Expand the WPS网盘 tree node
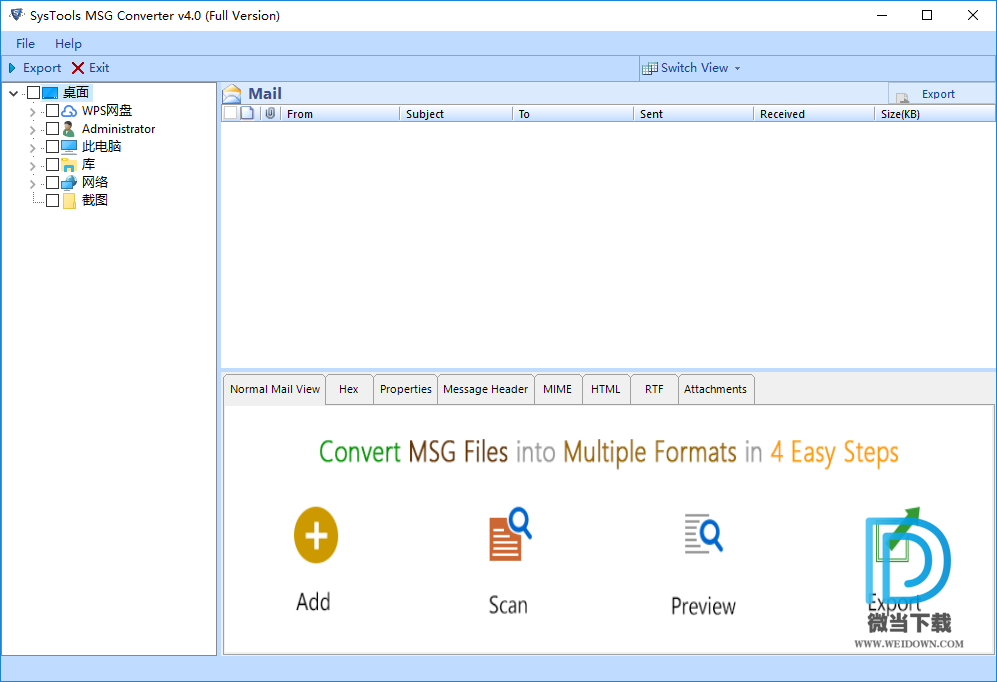 pos(32,112)
